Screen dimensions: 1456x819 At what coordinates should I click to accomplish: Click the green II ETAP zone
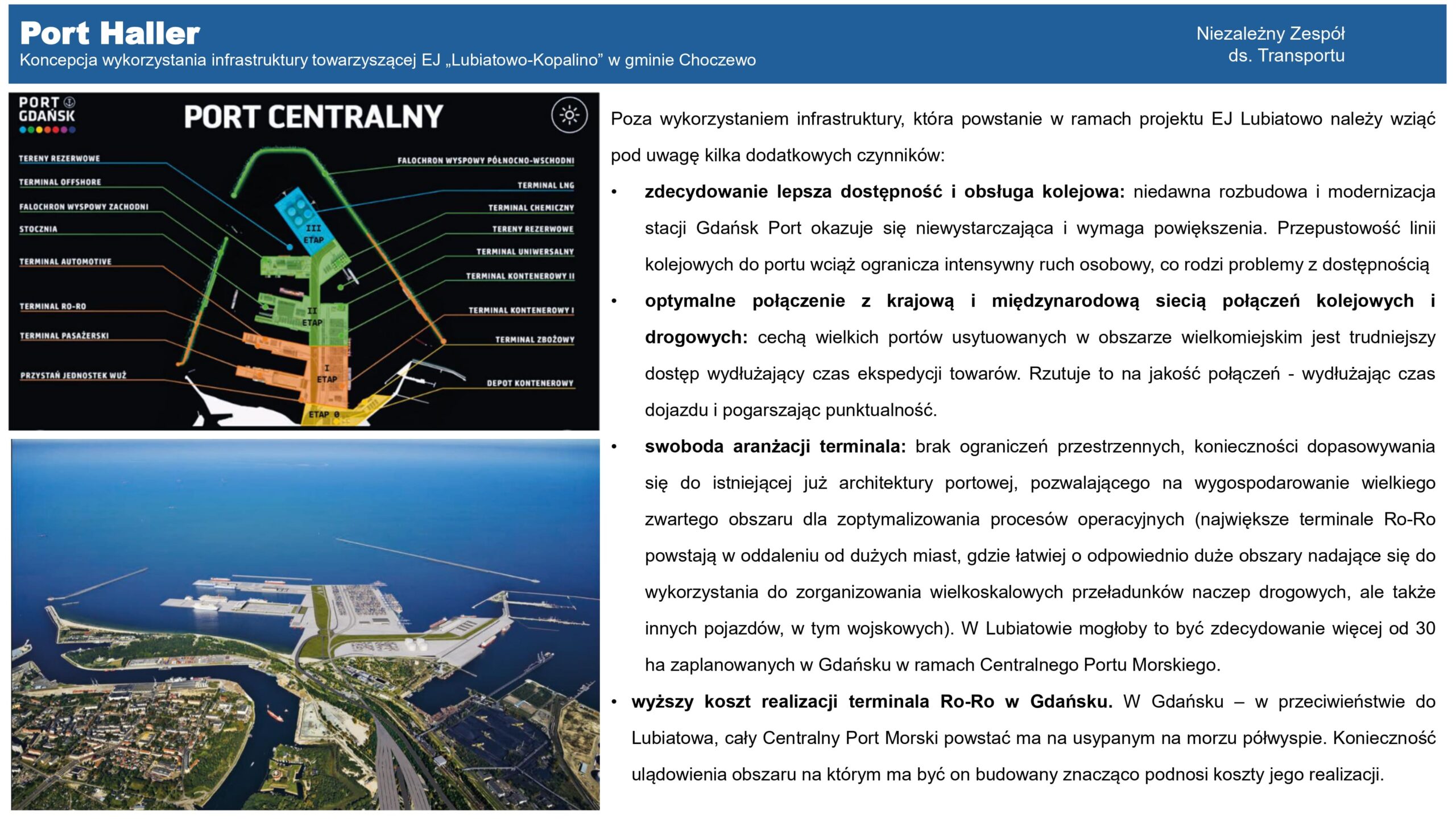tap(312, 316)
